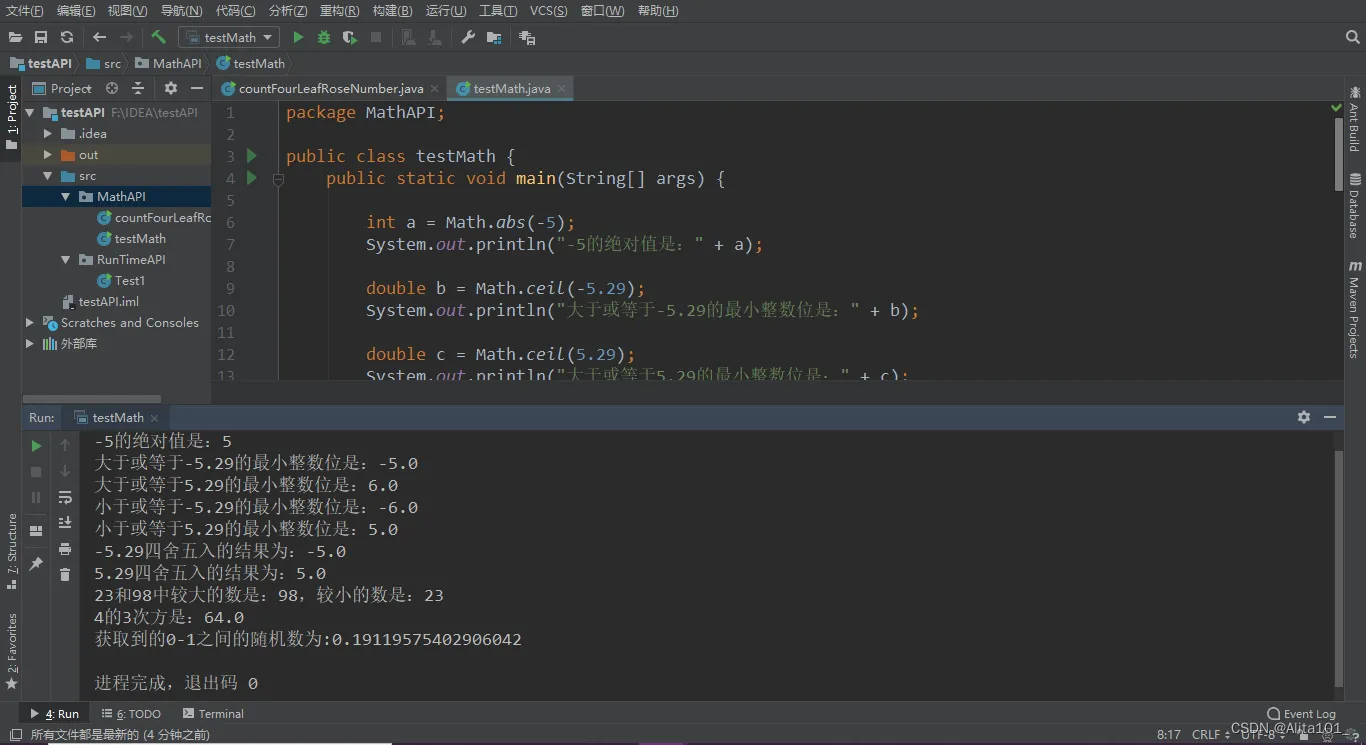Collapse the MathAPI package
1366x745 pixels.
[x=66, y=197]
